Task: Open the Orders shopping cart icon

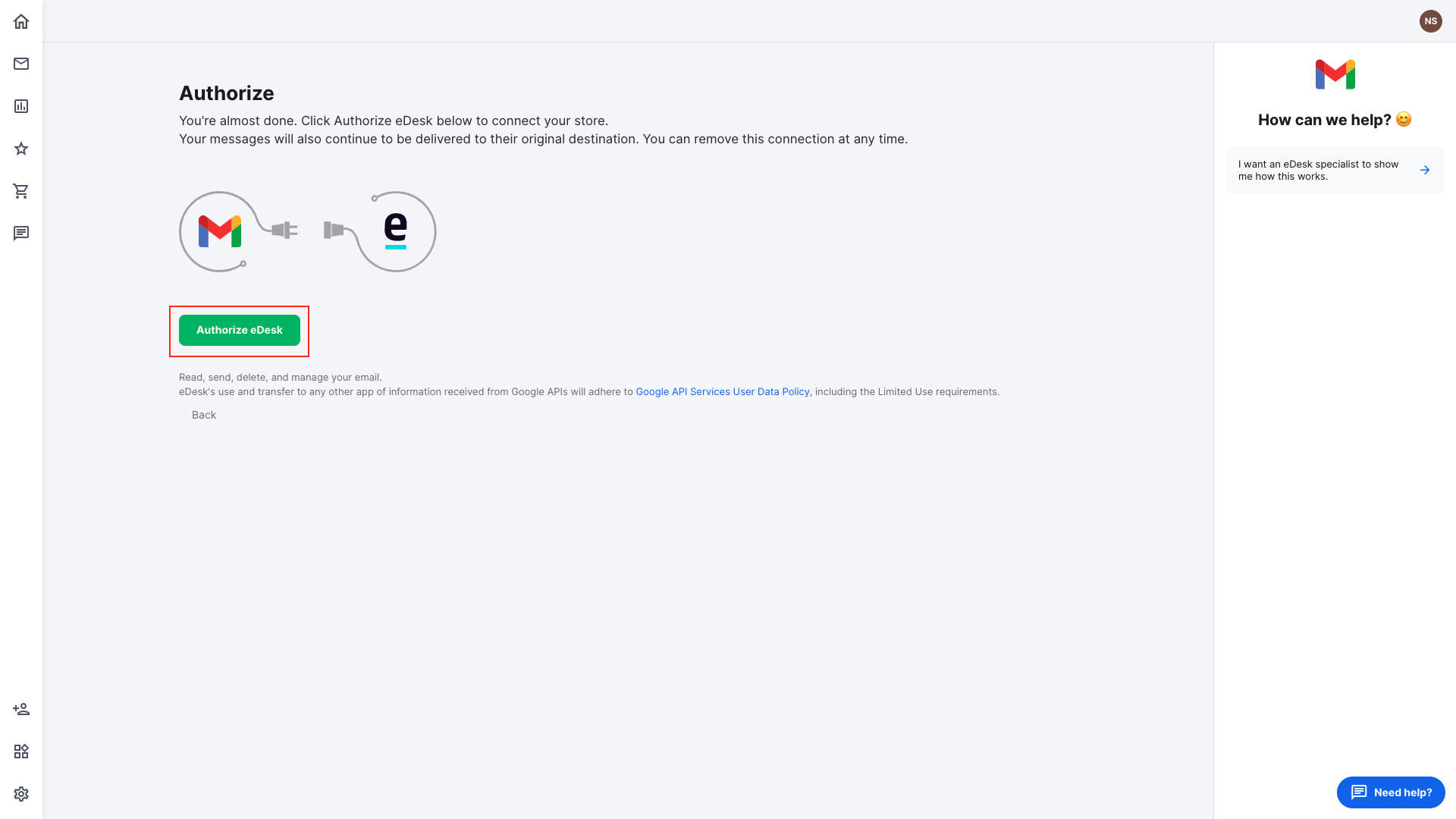Action: pos(21,191)
